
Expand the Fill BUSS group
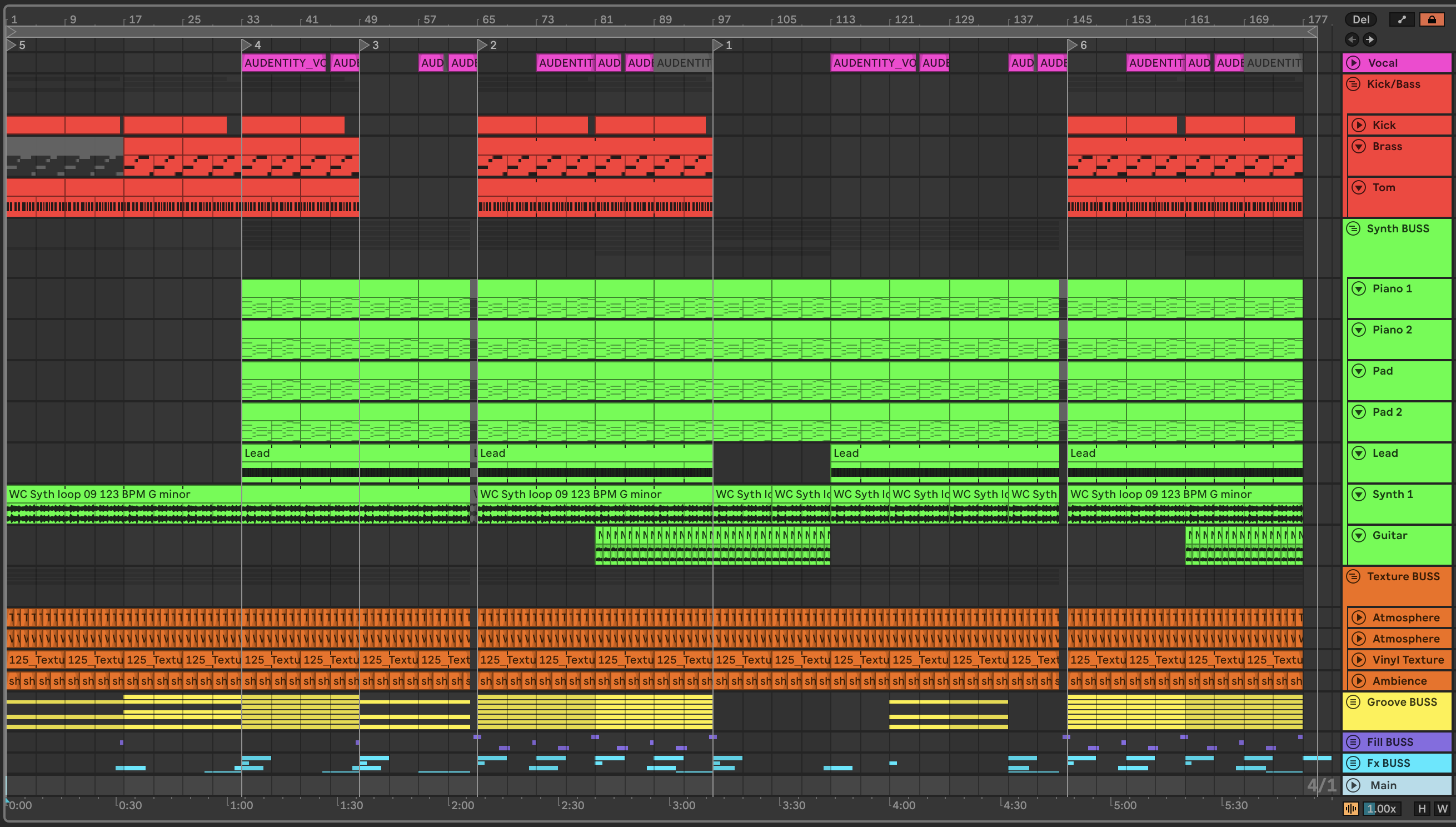point(1353,742)
